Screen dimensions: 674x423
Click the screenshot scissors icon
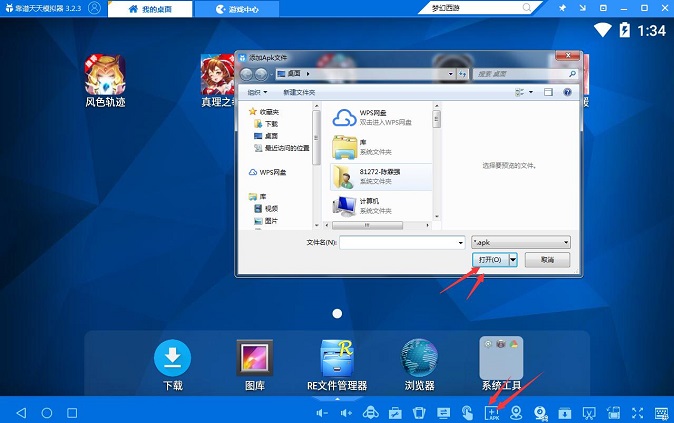point(589,413)
